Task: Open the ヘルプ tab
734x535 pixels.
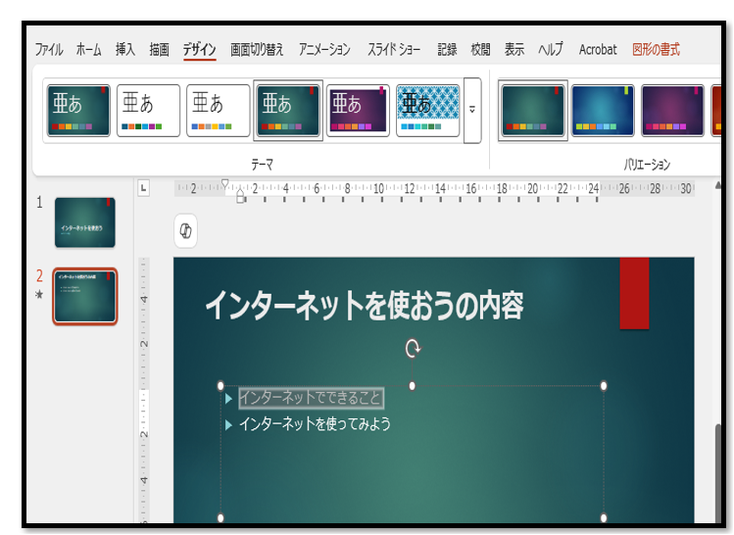Action: pos(550,49)
